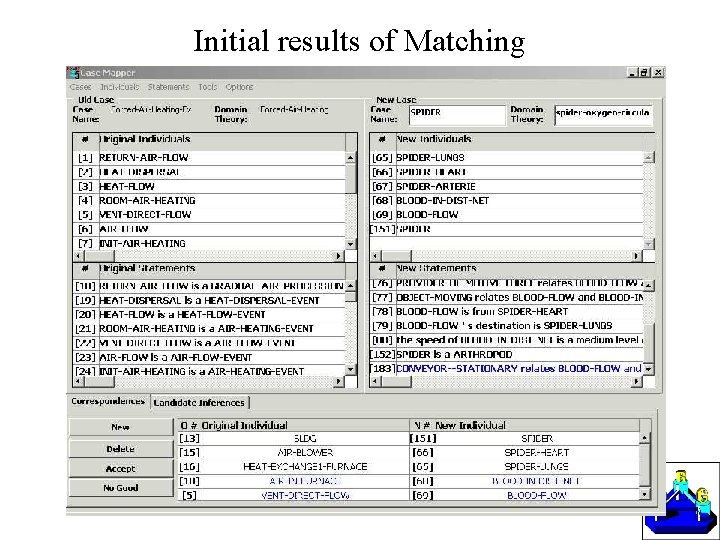Select correspondence row HEAT-EXCHANGE1-FURNACE
Viewport: 720px width, 540px height.
coord(409,467)
